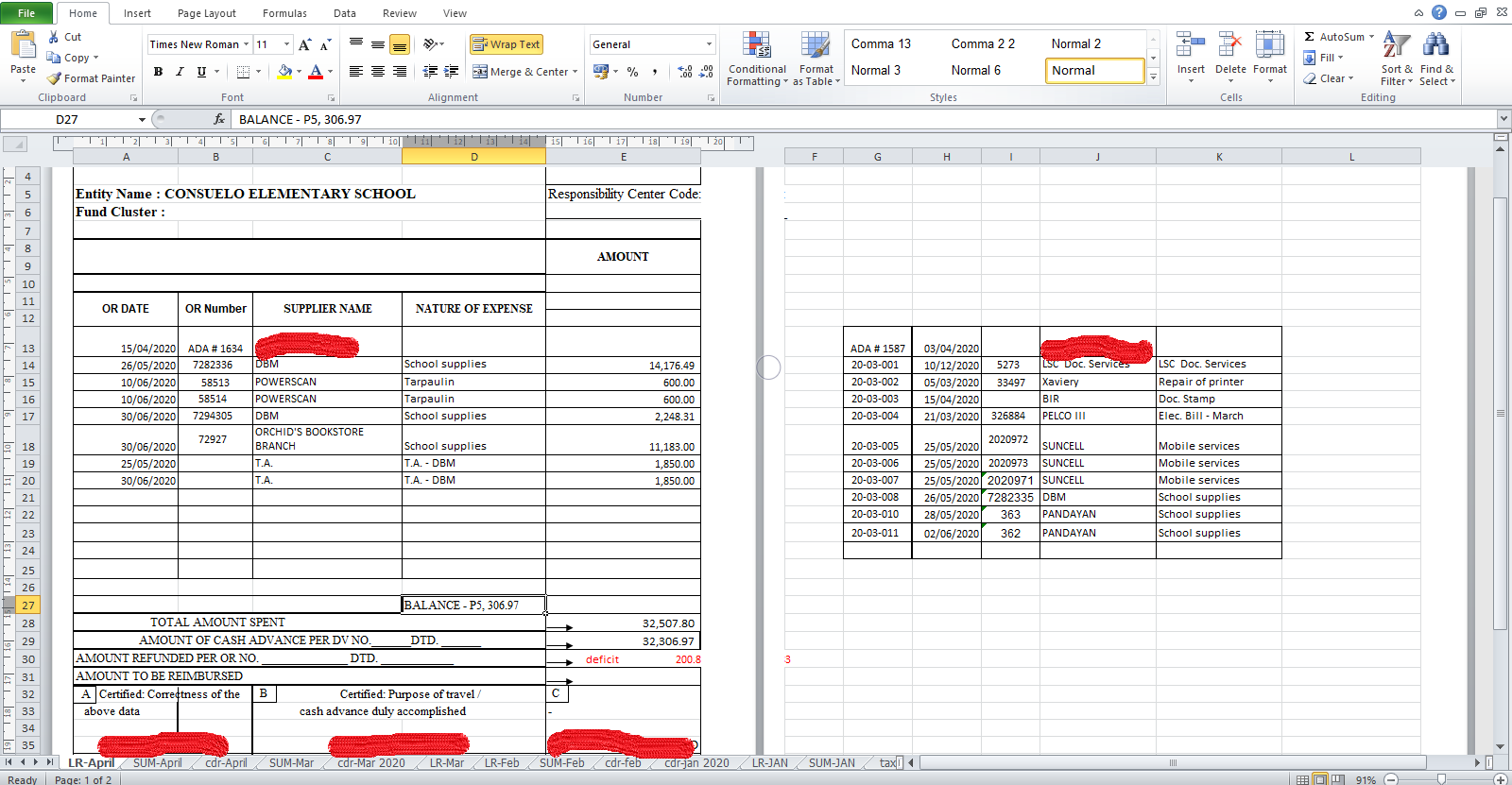
Task: Select the Comma 13 cell style
Action: click(x=881, y=43)
